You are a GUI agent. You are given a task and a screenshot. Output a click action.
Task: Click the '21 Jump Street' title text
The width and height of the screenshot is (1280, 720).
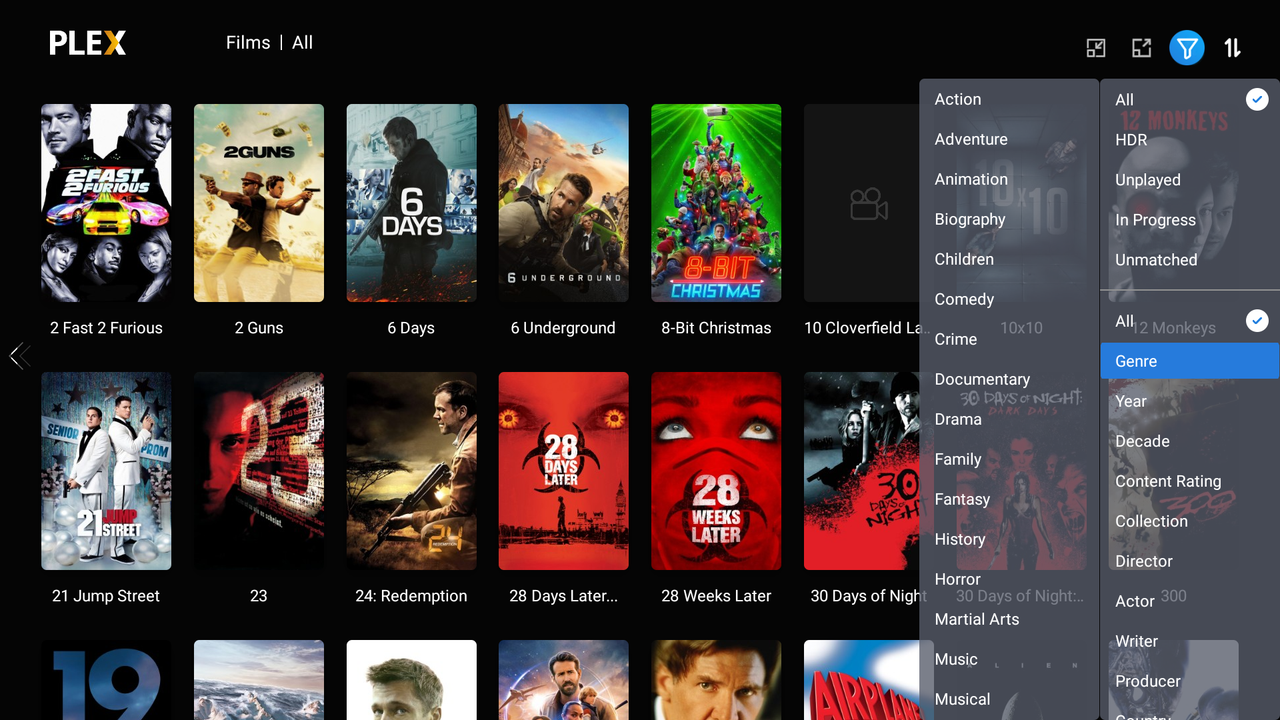click(x=106, y=596)
